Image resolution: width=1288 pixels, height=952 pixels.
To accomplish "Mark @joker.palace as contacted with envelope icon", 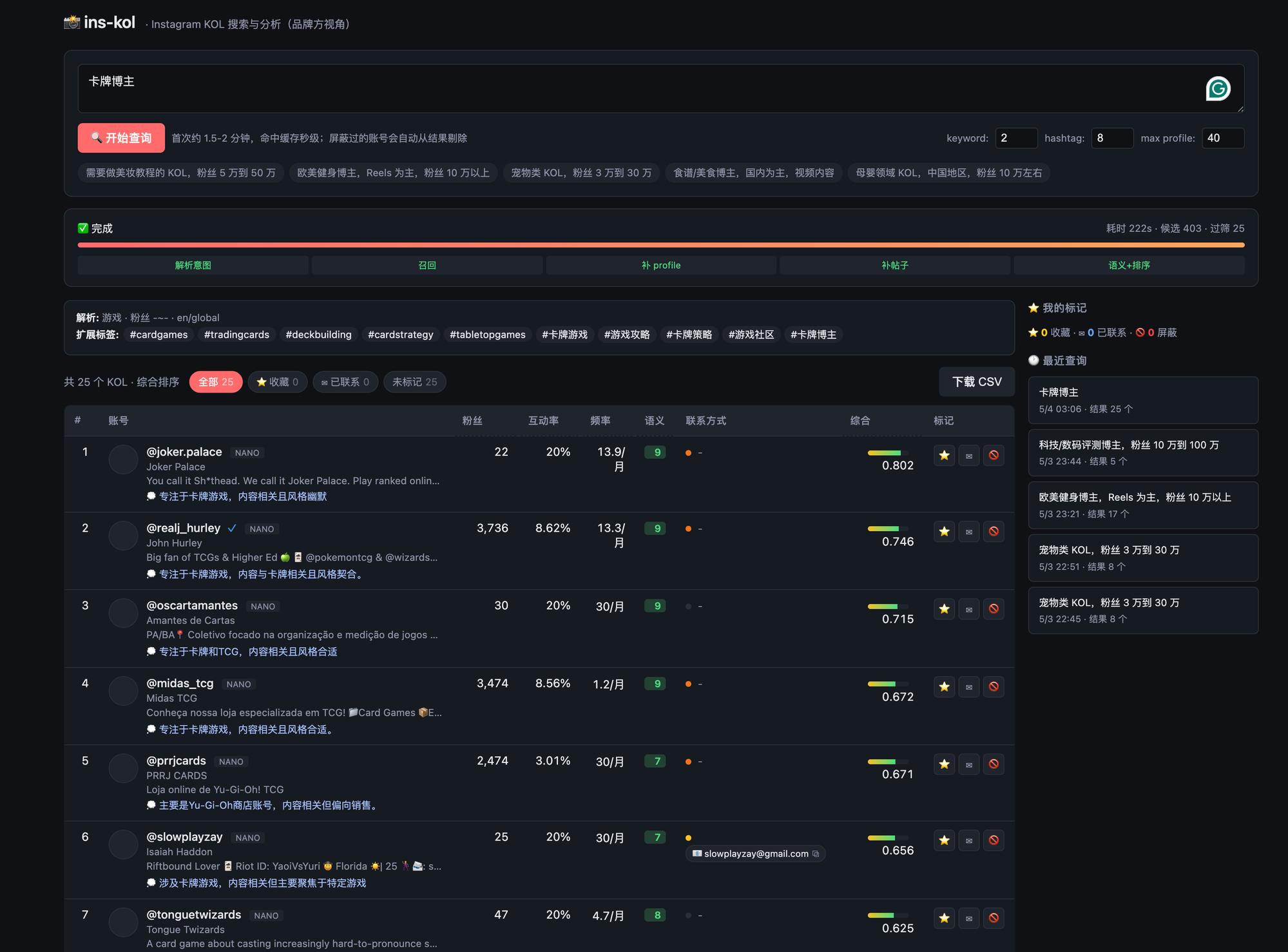I will [x=969, y=455].
